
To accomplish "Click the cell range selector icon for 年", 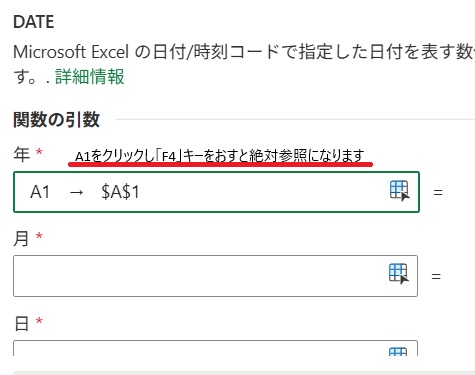I will (400, 191).
